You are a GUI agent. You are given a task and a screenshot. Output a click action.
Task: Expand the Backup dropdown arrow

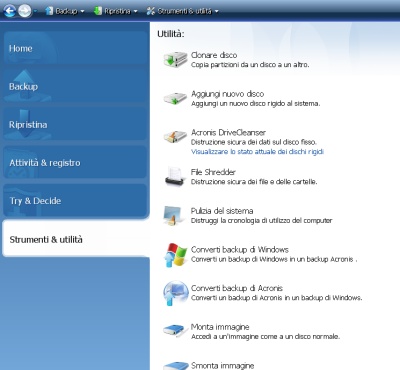[x=82, y=12]
